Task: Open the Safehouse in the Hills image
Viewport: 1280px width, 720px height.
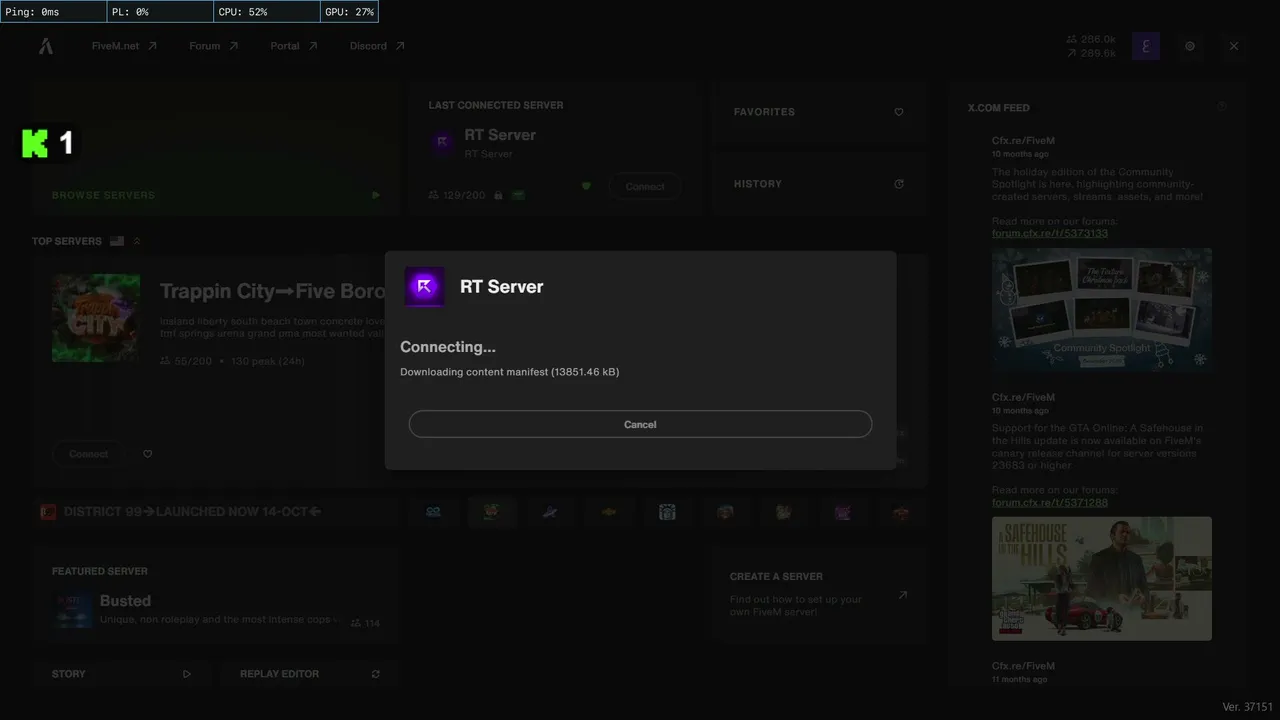Action: pos(1102,578)
